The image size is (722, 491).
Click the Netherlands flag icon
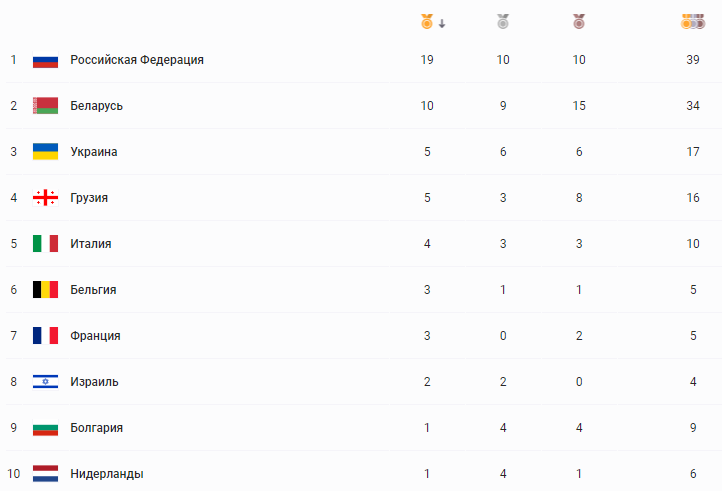45,473
